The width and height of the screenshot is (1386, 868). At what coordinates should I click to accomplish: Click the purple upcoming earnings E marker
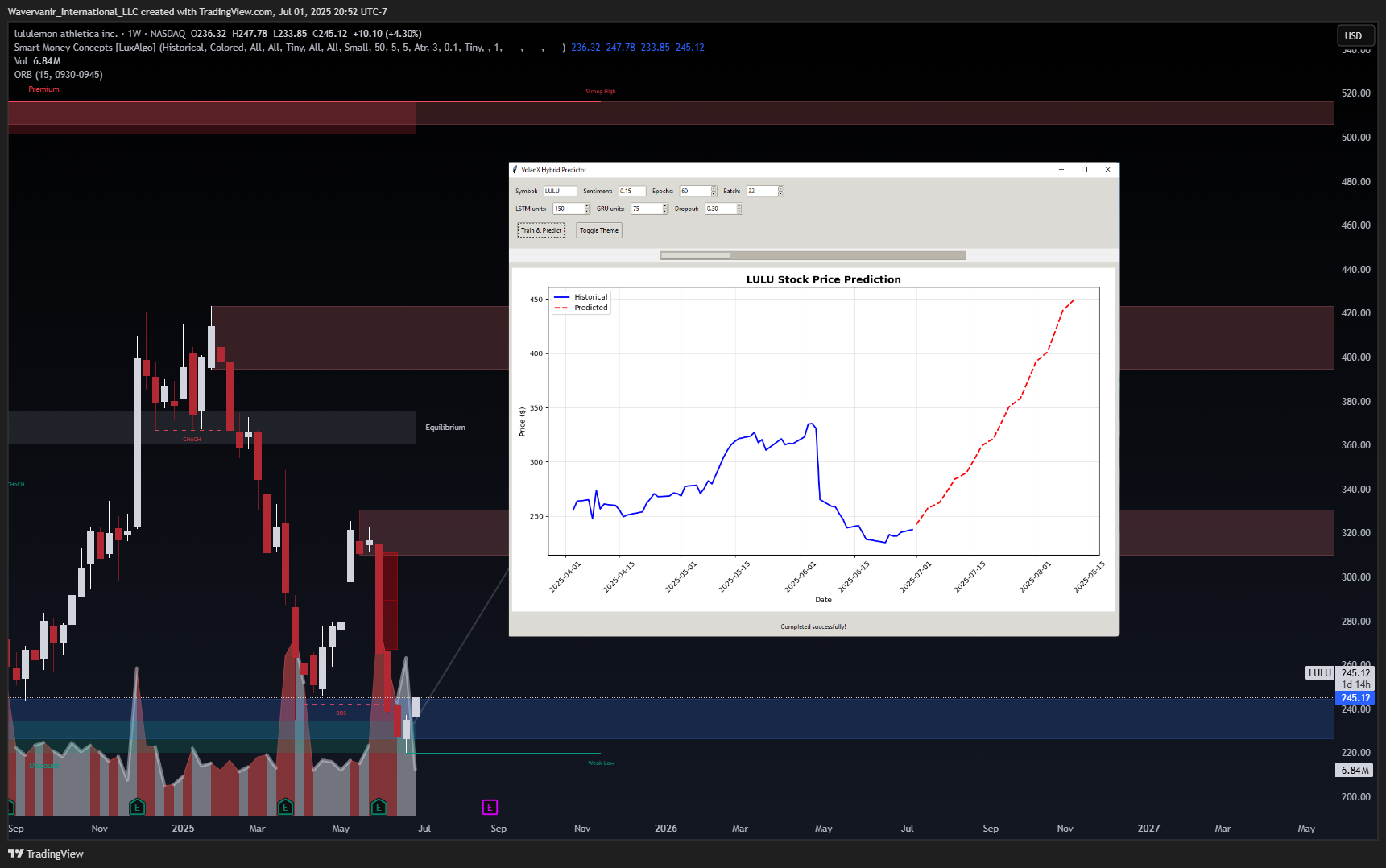(490, 807)
